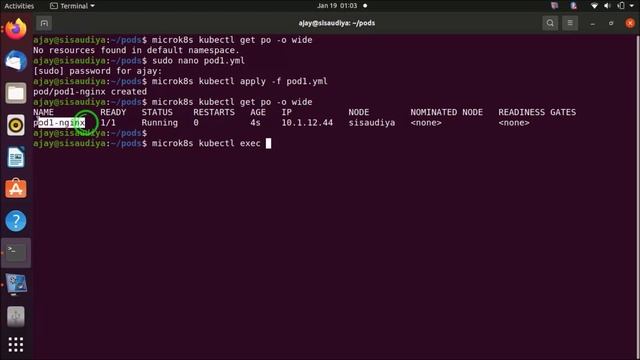The width and height of the screenshot is (640, 360).
Task: Click the first tray indicator icon
Action: (554, 6)
